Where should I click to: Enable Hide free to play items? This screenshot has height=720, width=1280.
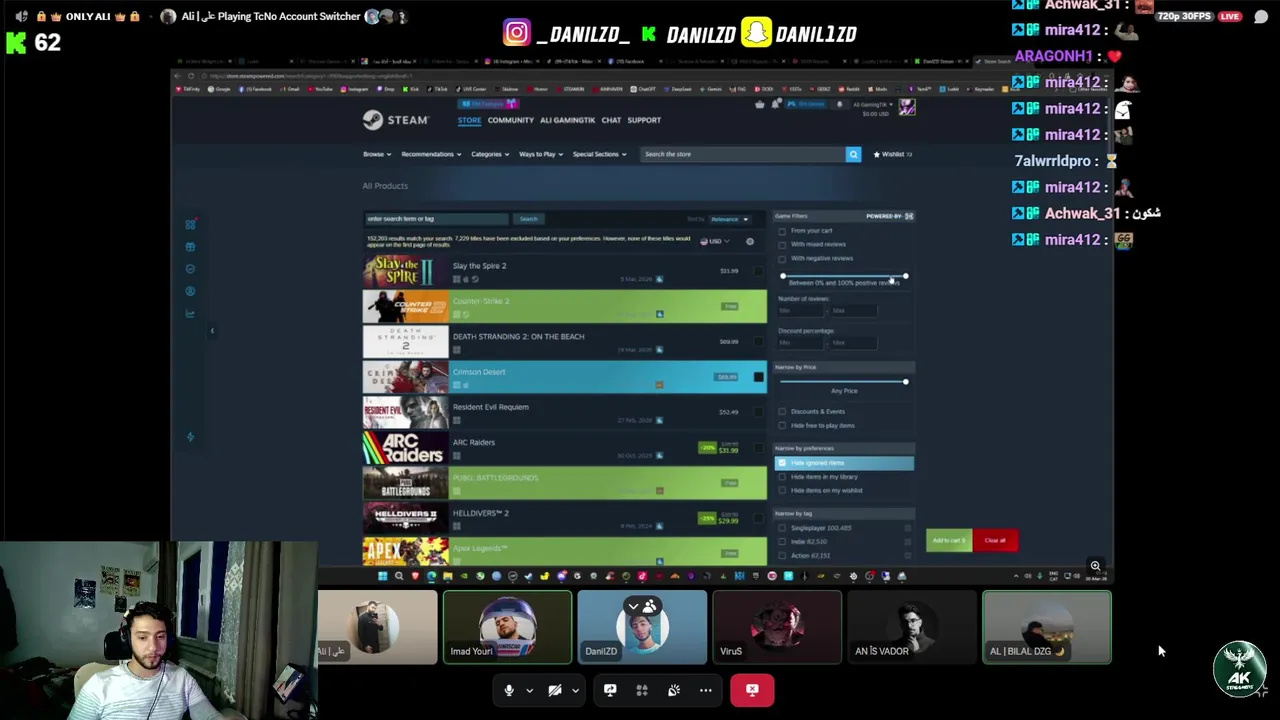[782, 426]
